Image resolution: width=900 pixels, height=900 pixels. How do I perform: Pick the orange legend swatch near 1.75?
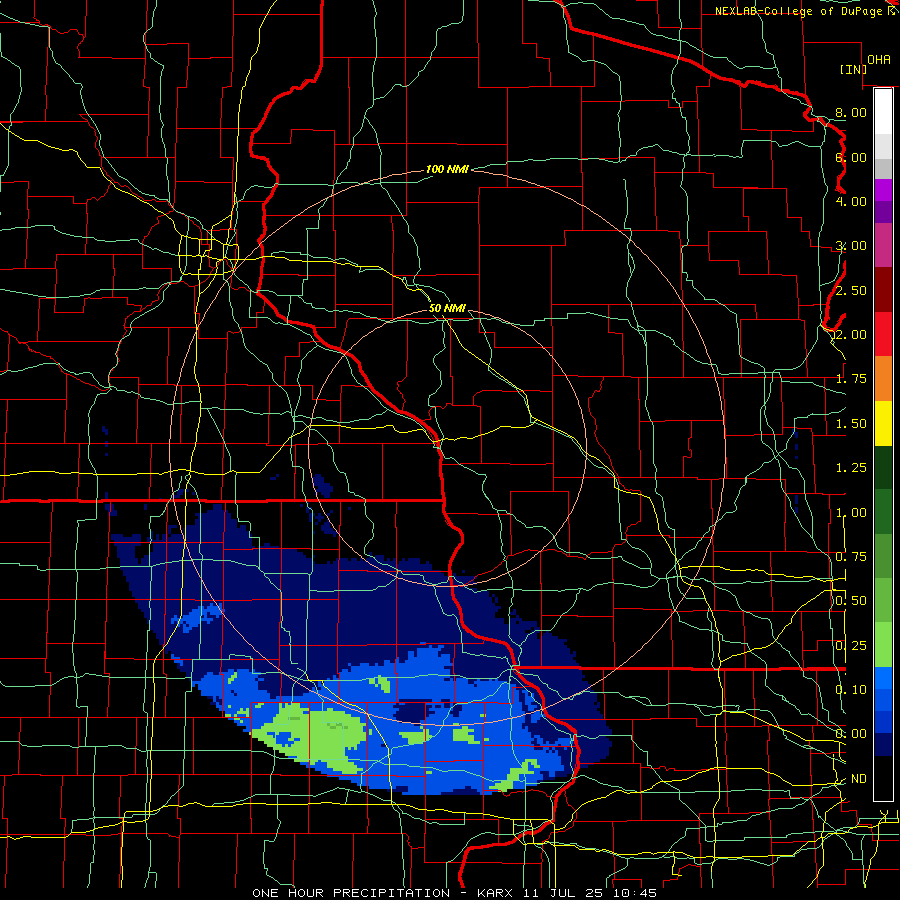pyautogui.click(x=883, y=378)
